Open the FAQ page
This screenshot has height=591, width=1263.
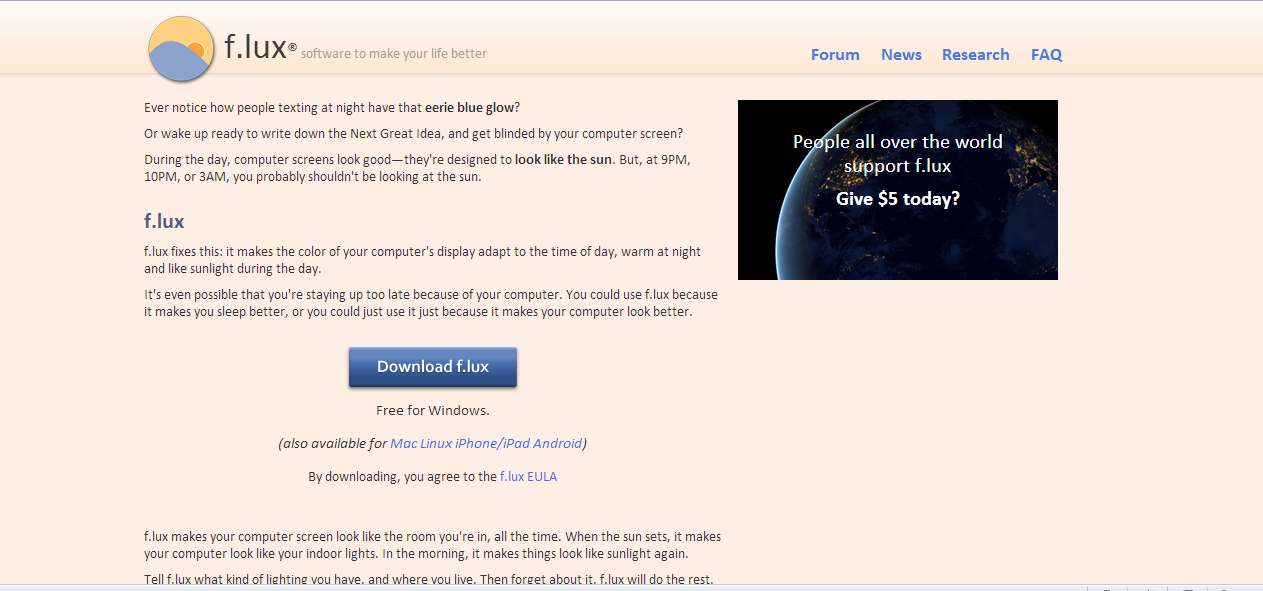point(1046,55)
